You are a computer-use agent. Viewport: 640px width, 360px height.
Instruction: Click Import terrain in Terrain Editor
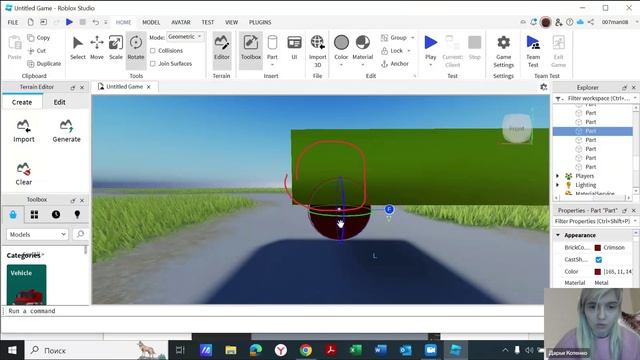tap(24, 131)
